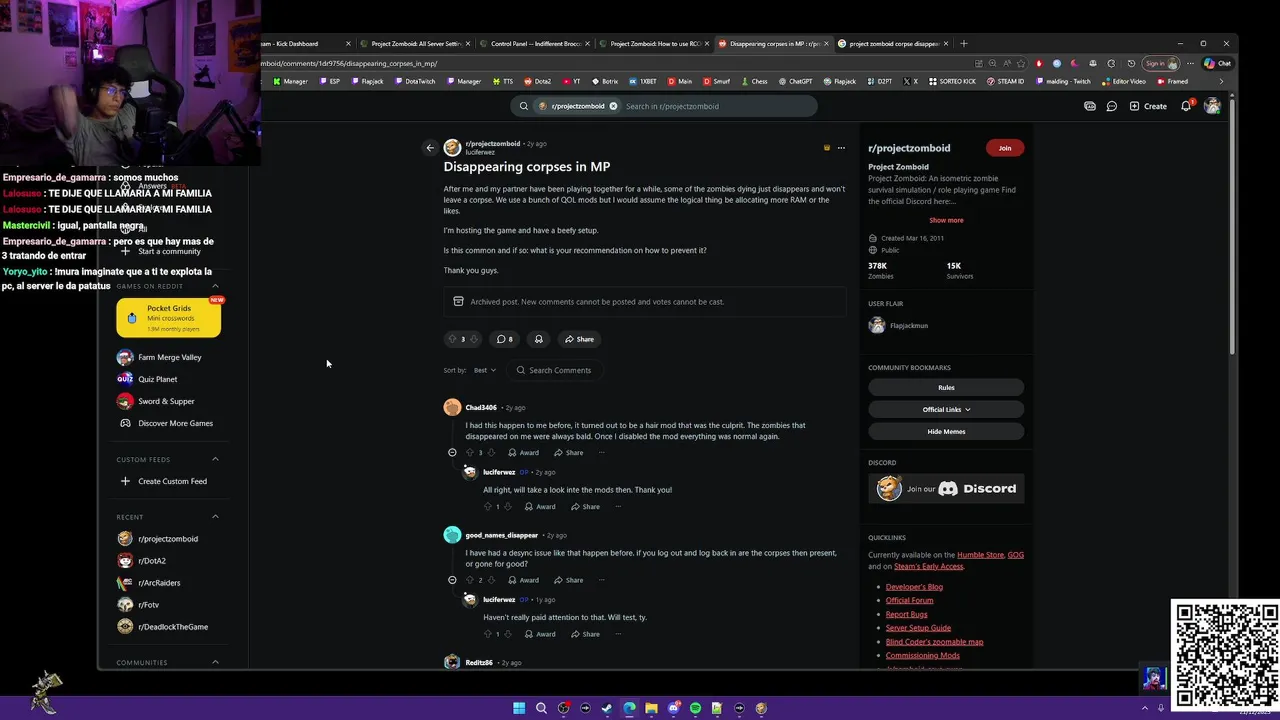This screenshot has height=720, width=1280.
Task: Collapse the Recent section
Action: [x=215, y=517]
